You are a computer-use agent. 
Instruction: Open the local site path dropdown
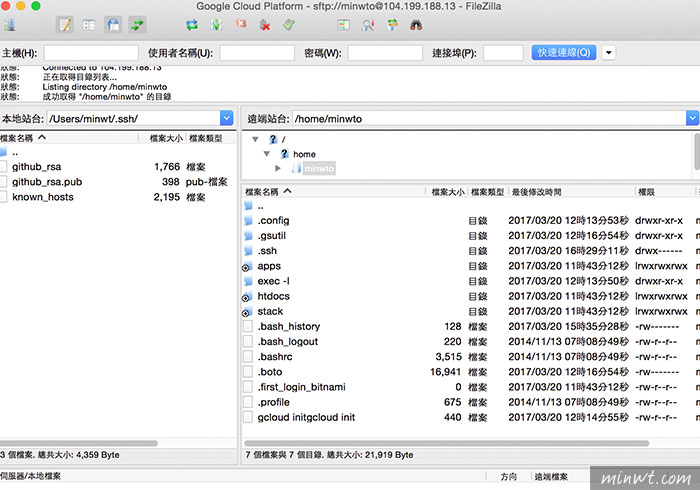point(227,118)
